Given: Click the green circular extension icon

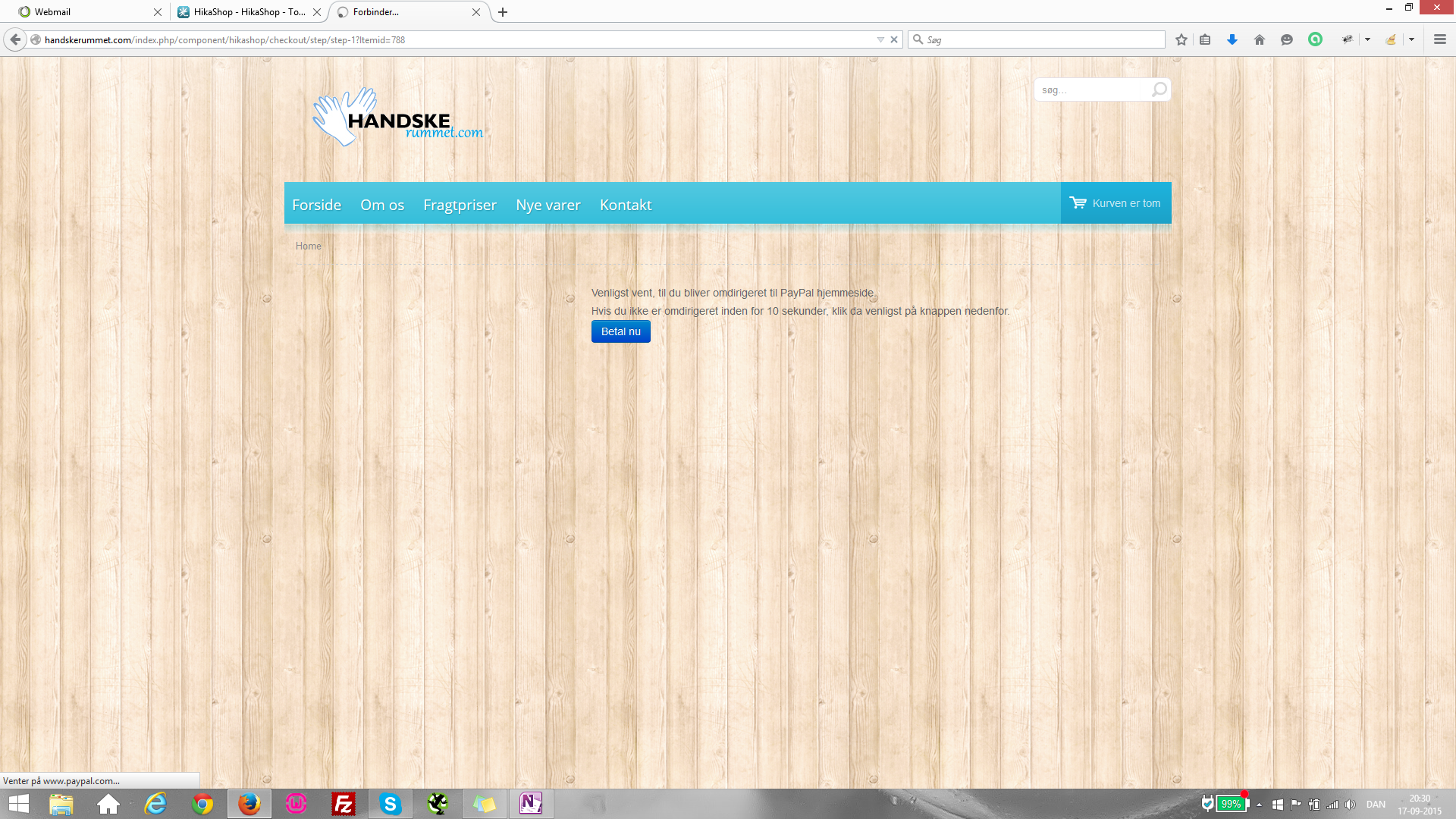Looking at the screenshot, I should pos(1315,39).
